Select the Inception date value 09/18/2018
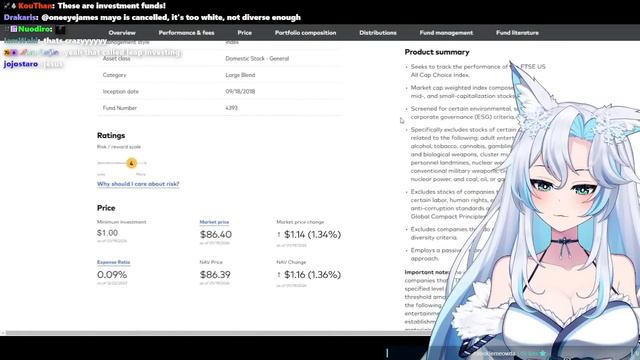 coord(240,91)
